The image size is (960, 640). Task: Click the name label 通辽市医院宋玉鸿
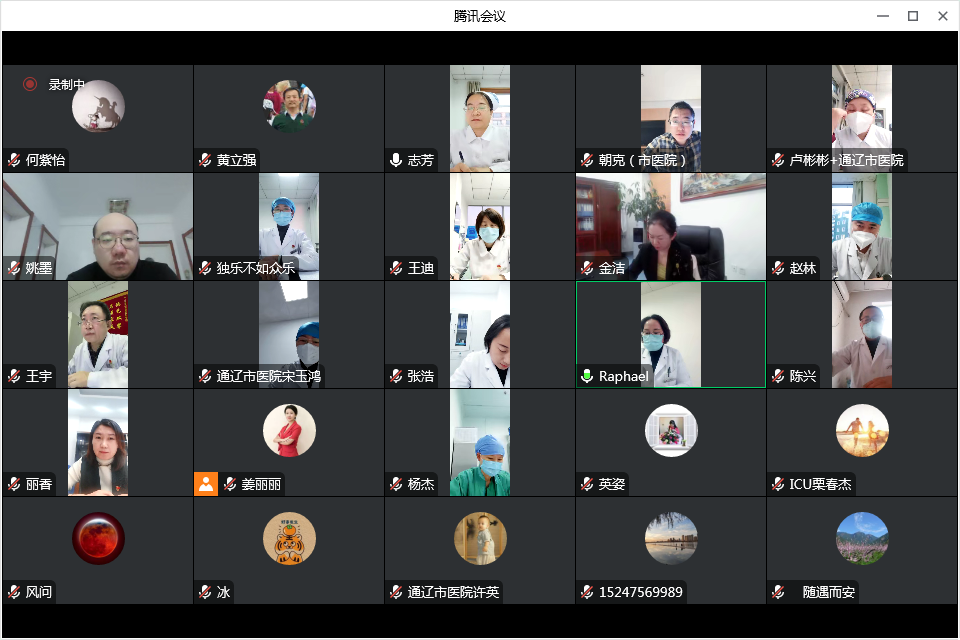point(269,376)
